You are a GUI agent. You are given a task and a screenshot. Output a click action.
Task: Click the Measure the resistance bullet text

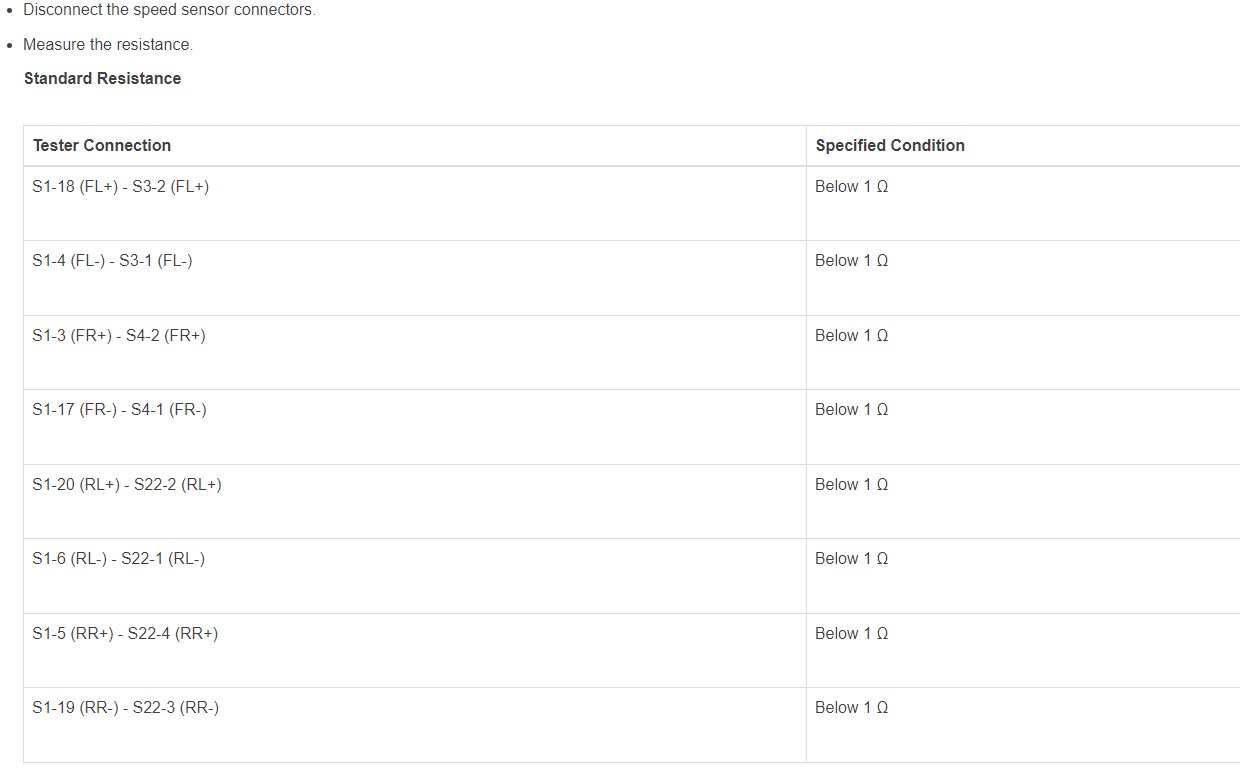click(108, 45)
